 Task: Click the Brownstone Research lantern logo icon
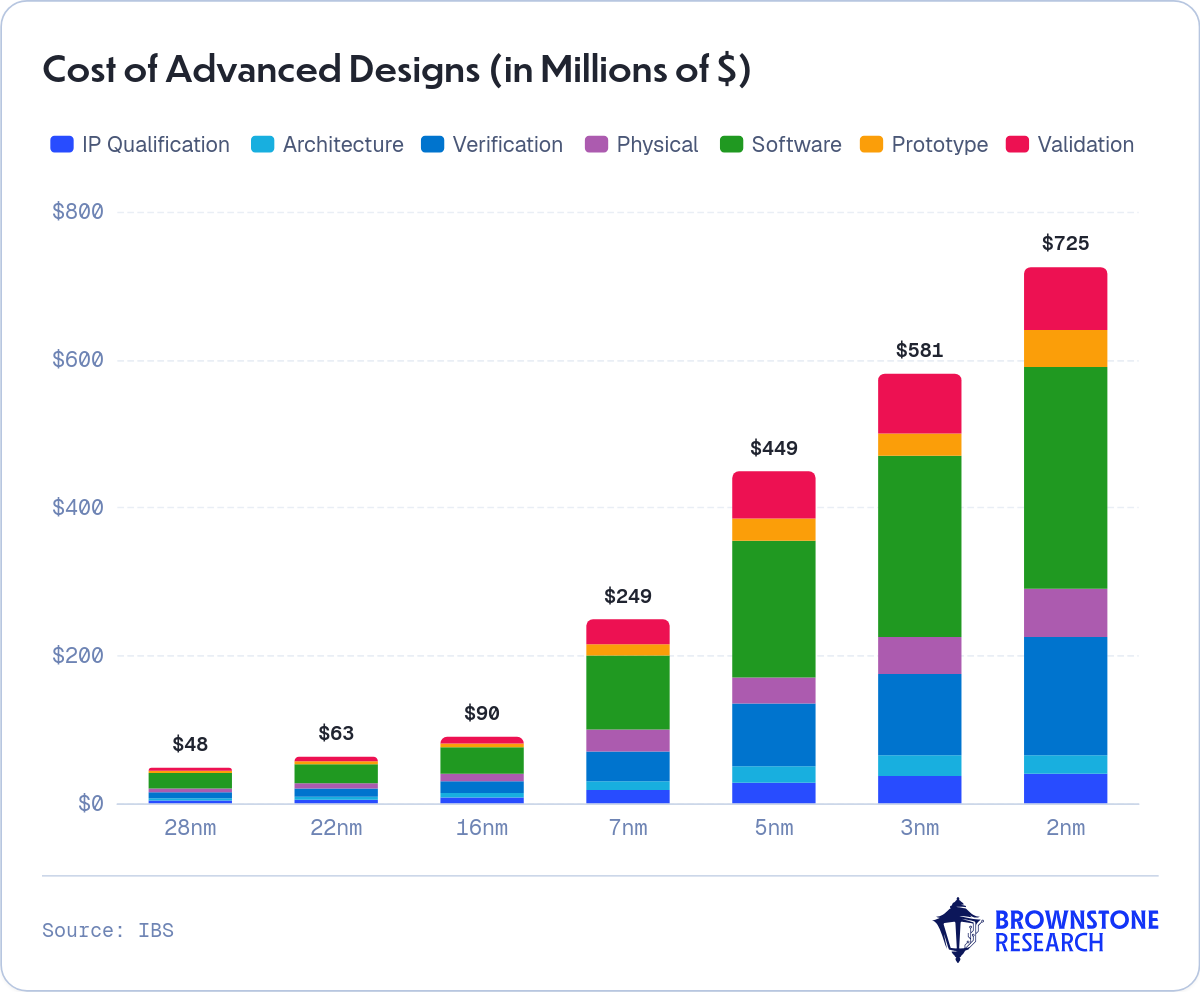(958, 929)
